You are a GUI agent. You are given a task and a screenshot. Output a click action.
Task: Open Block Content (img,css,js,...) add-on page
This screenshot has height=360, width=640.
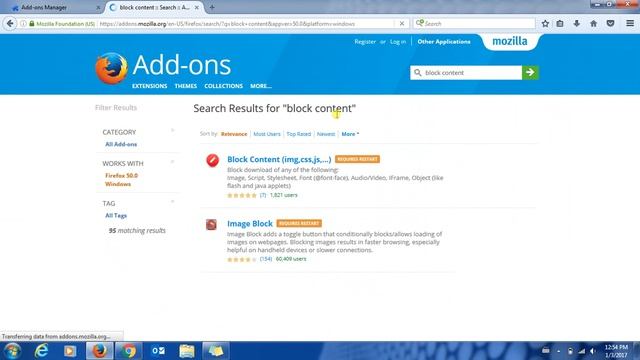(x=279, y=159)
